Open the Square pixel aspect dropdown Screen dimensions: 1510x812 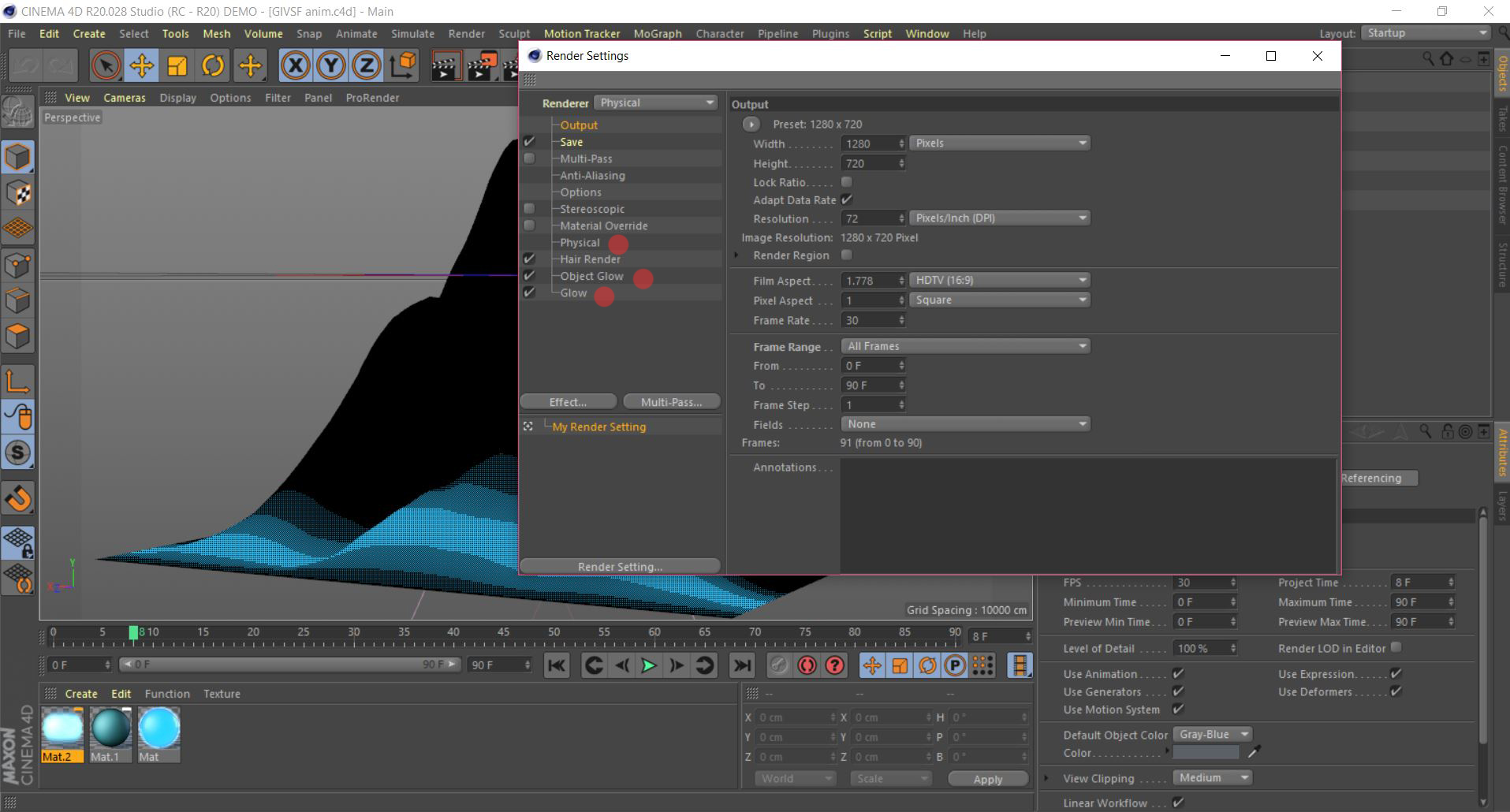(1000, 300)
